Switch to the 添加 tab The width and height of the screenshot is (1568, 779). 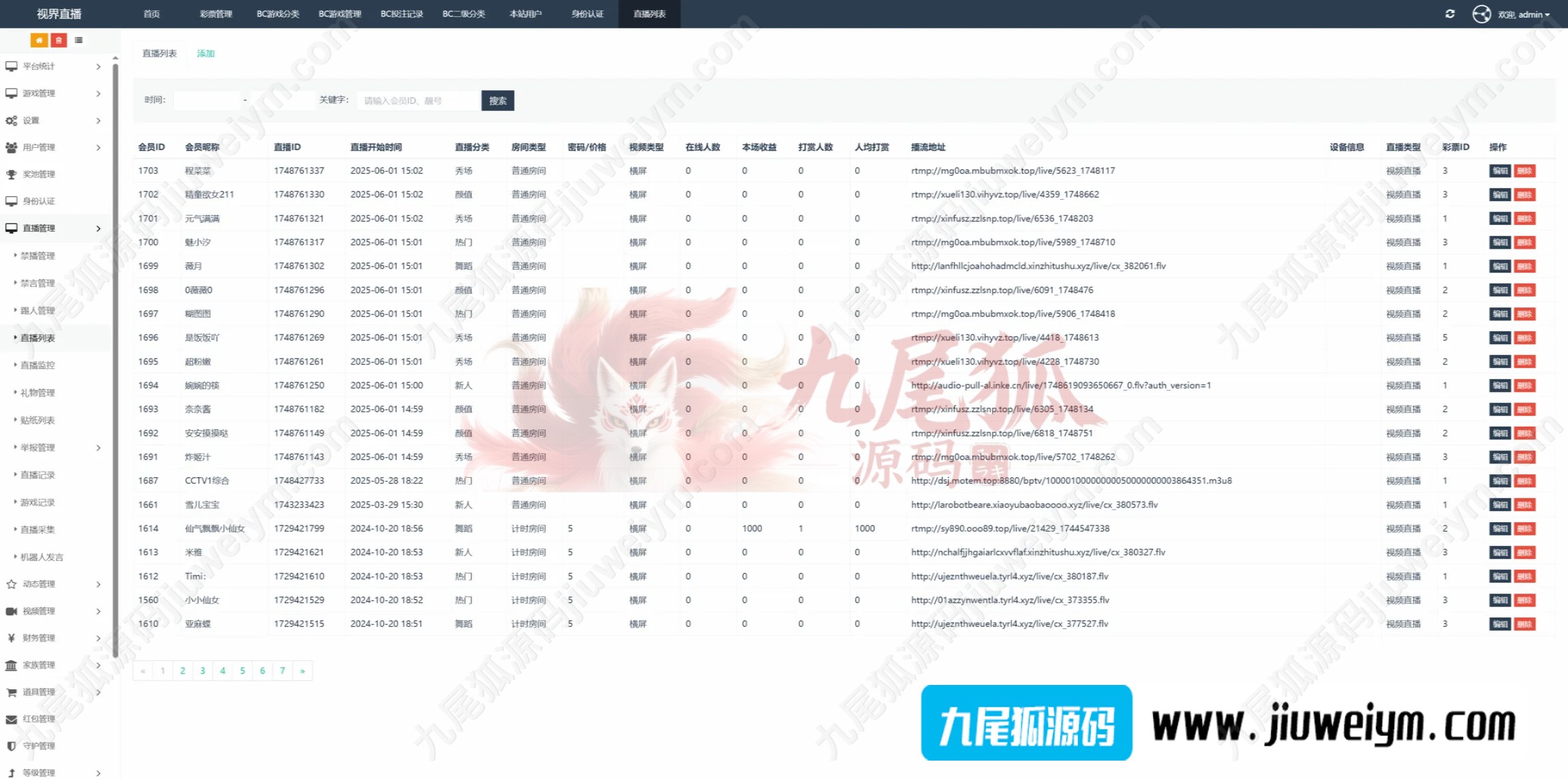(x=205, y=53)
